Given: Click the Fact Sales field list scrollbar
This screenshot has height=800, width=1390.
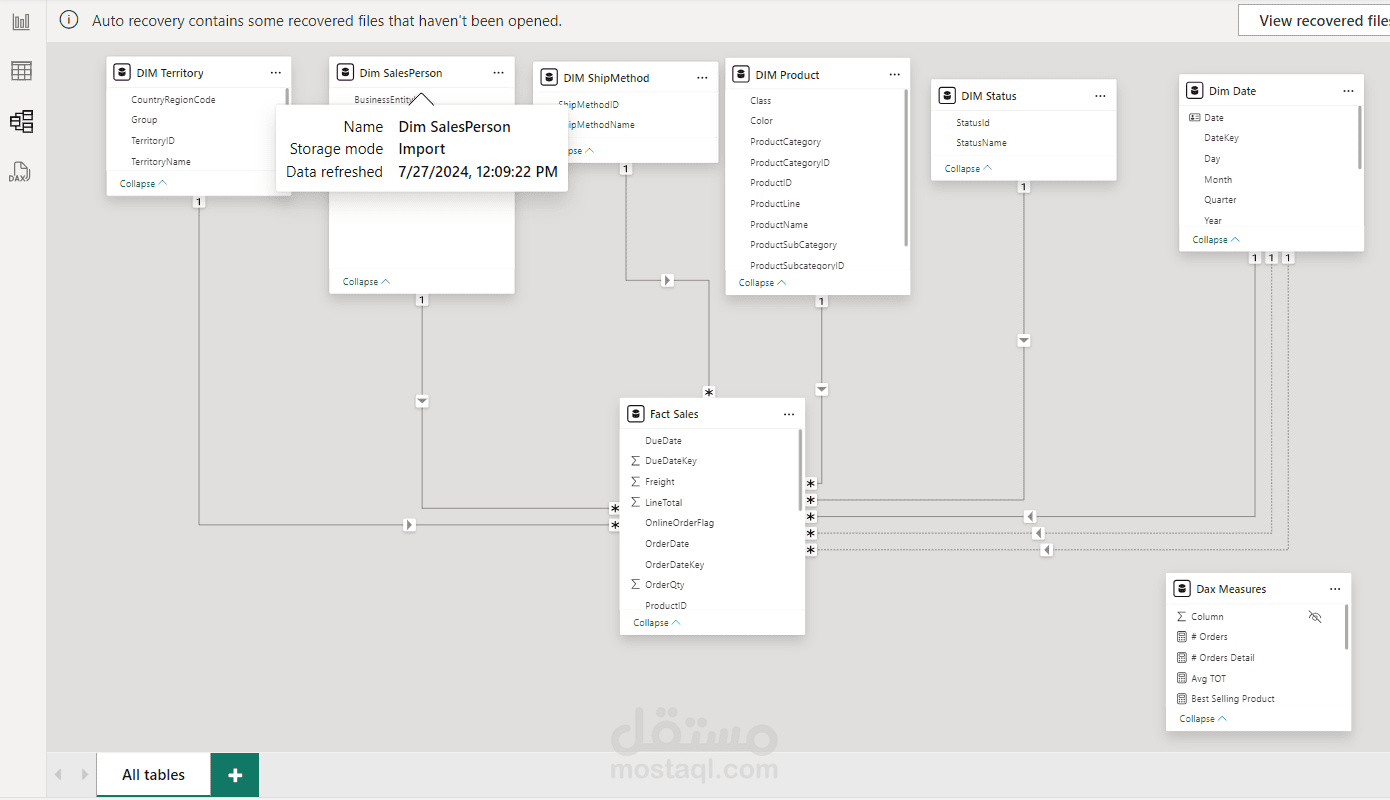Looking at the screenshot, I should point(800,470).
